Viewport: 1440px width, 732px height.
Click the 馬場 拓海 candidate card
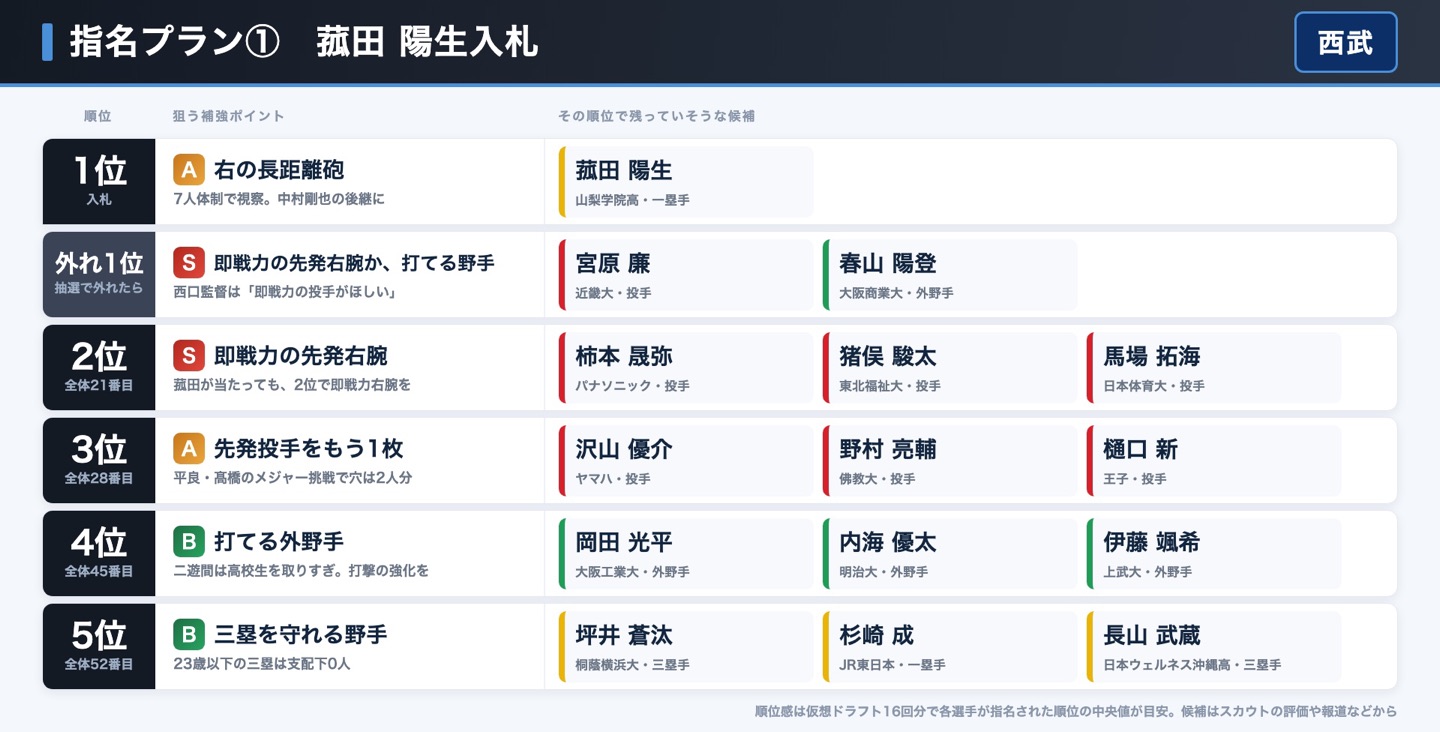tap(1214, 368)
